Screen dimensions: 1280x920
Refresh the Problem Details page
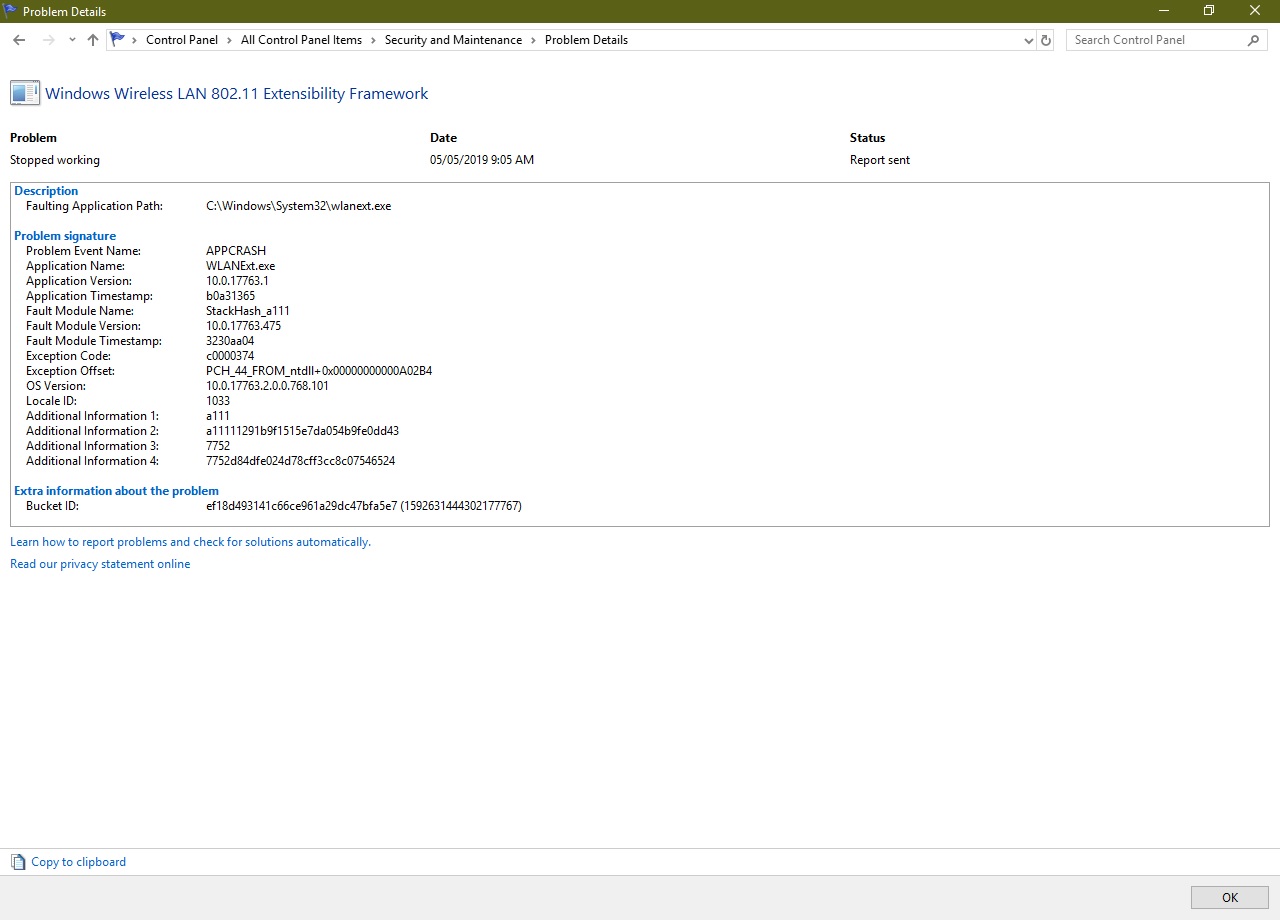[x=1046, y=40]
